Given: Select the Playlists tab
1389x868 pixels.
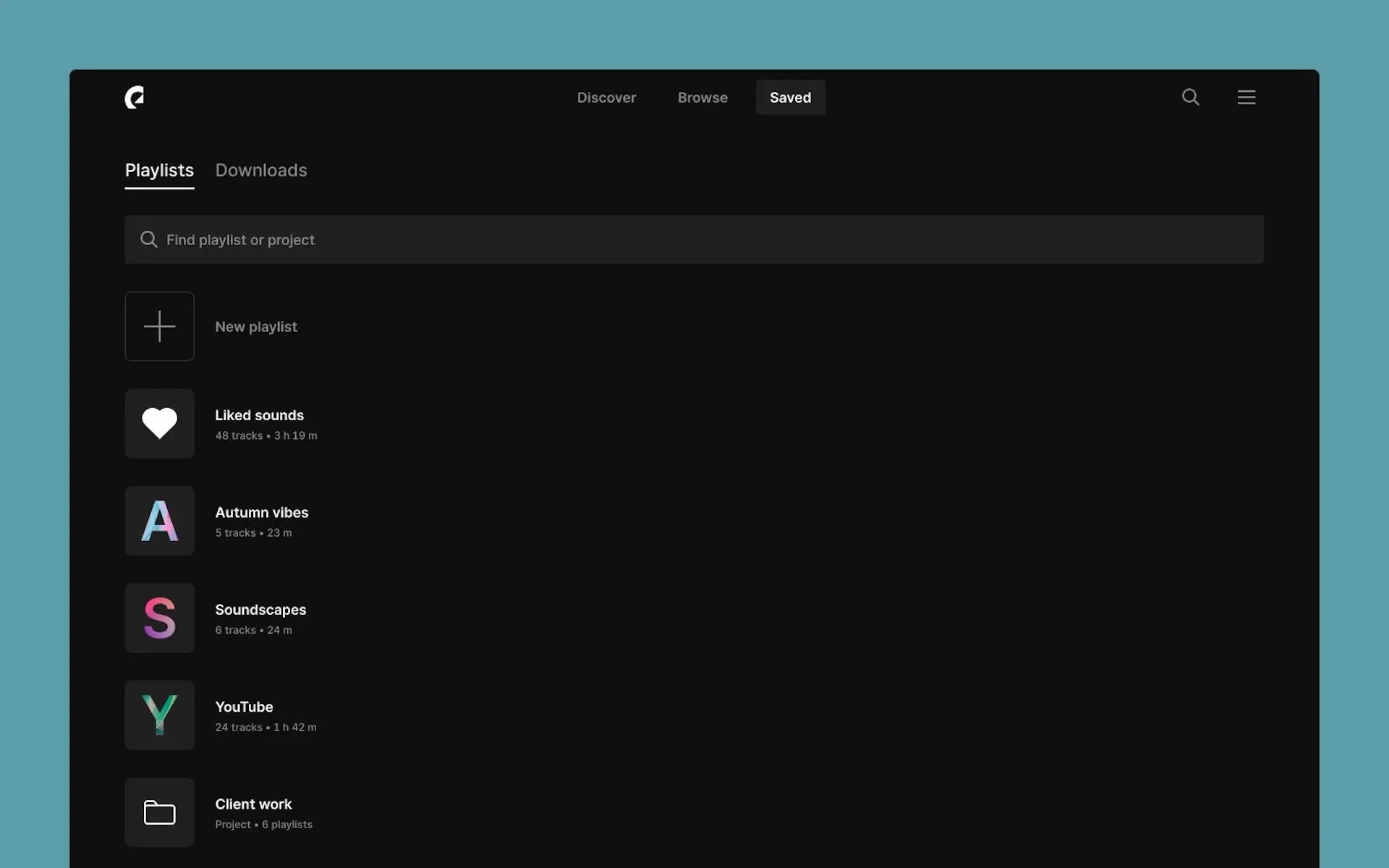Looking at the screenshot, I should 159,170.
